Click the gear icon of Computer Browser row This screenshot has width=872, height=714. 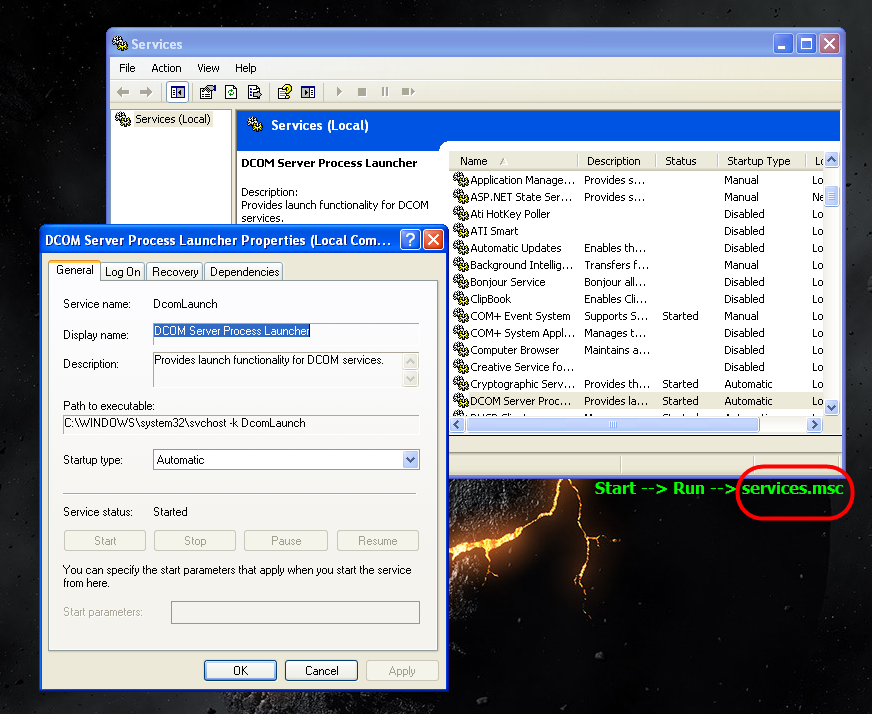[x=460, y=349]
